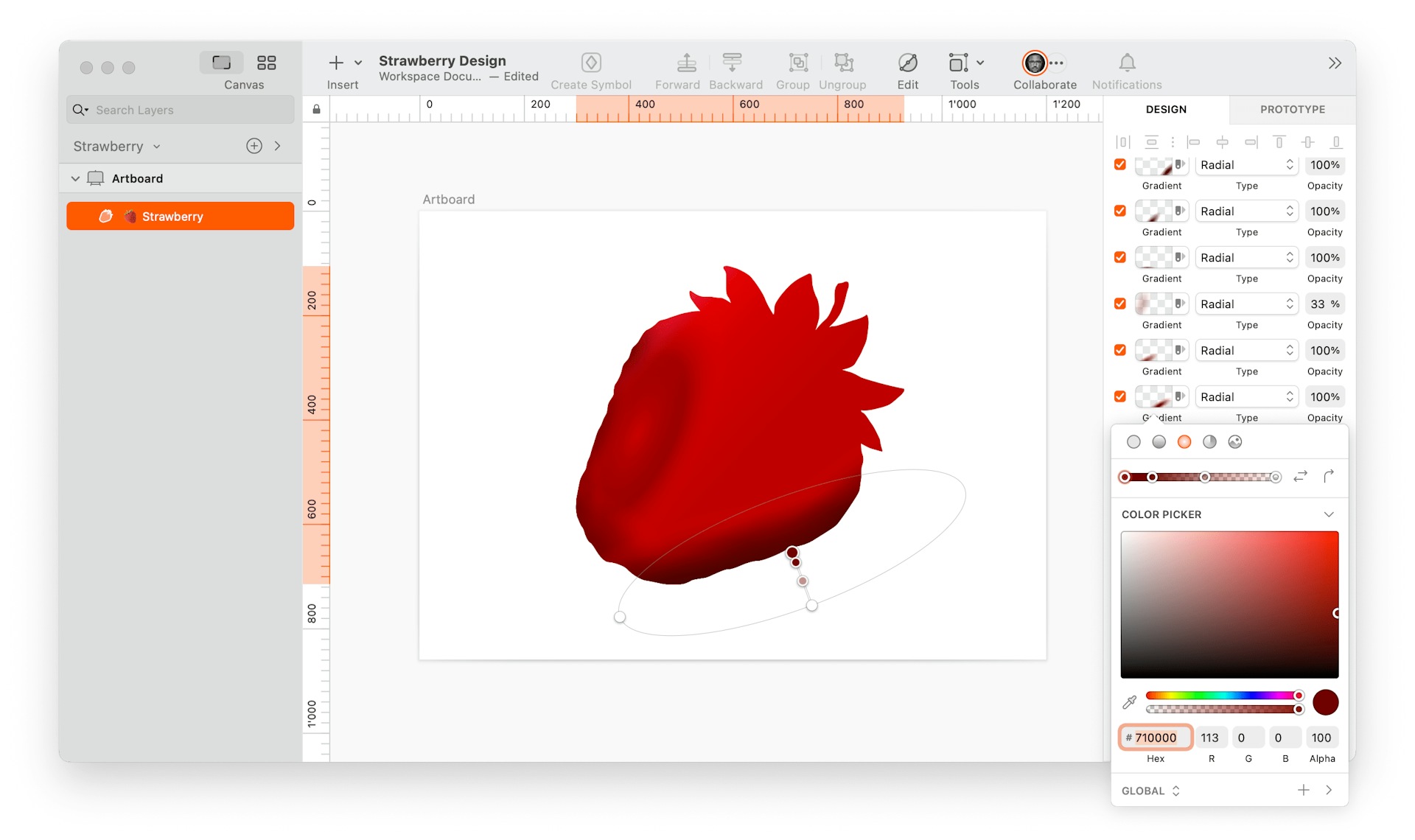Click the Create Symbol toolbar icon
This screenshot has height=840, width=1415.
click(591, 63)
